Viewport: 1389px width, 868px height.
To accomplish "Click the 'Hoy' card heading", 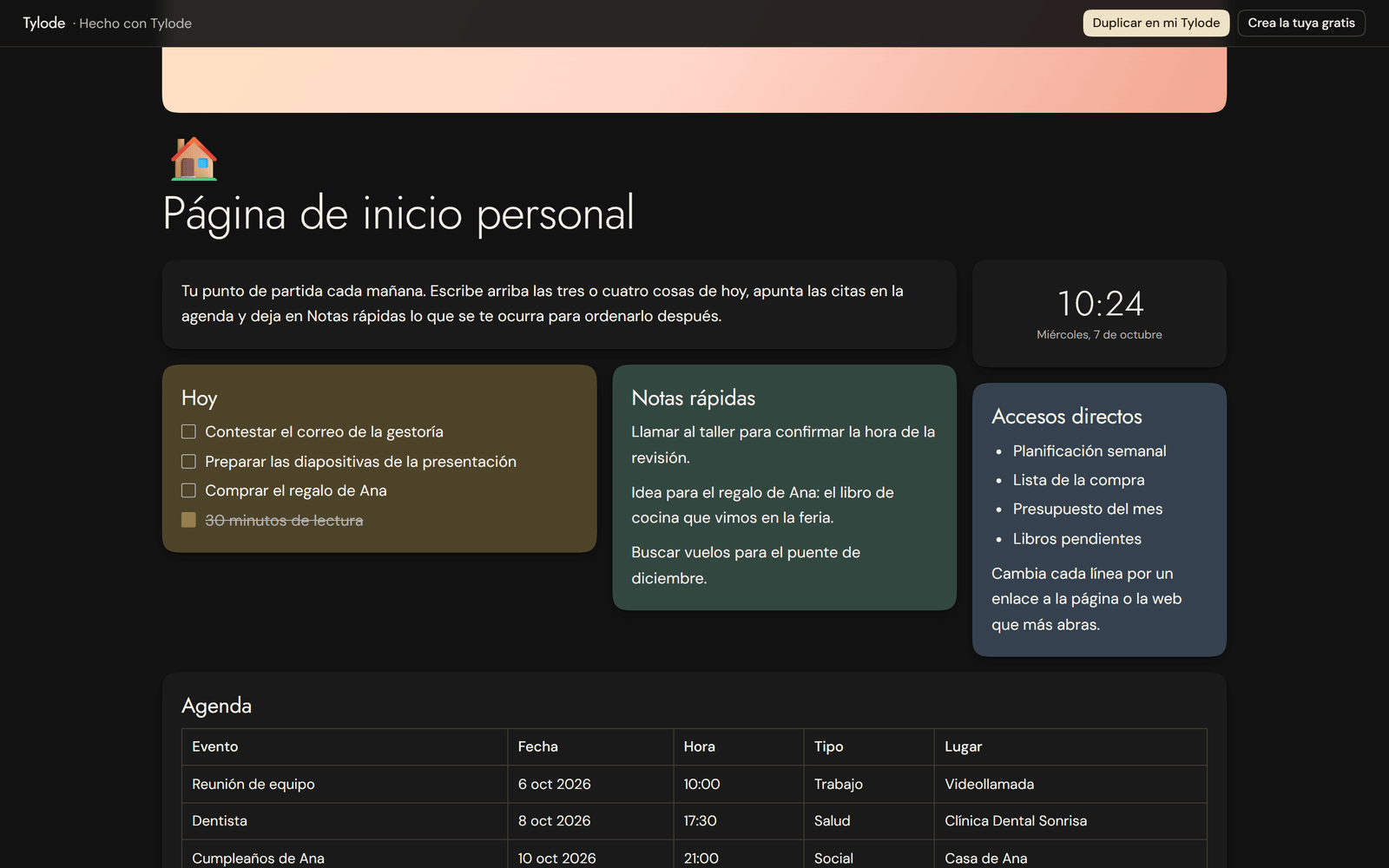I will point(199,398).
